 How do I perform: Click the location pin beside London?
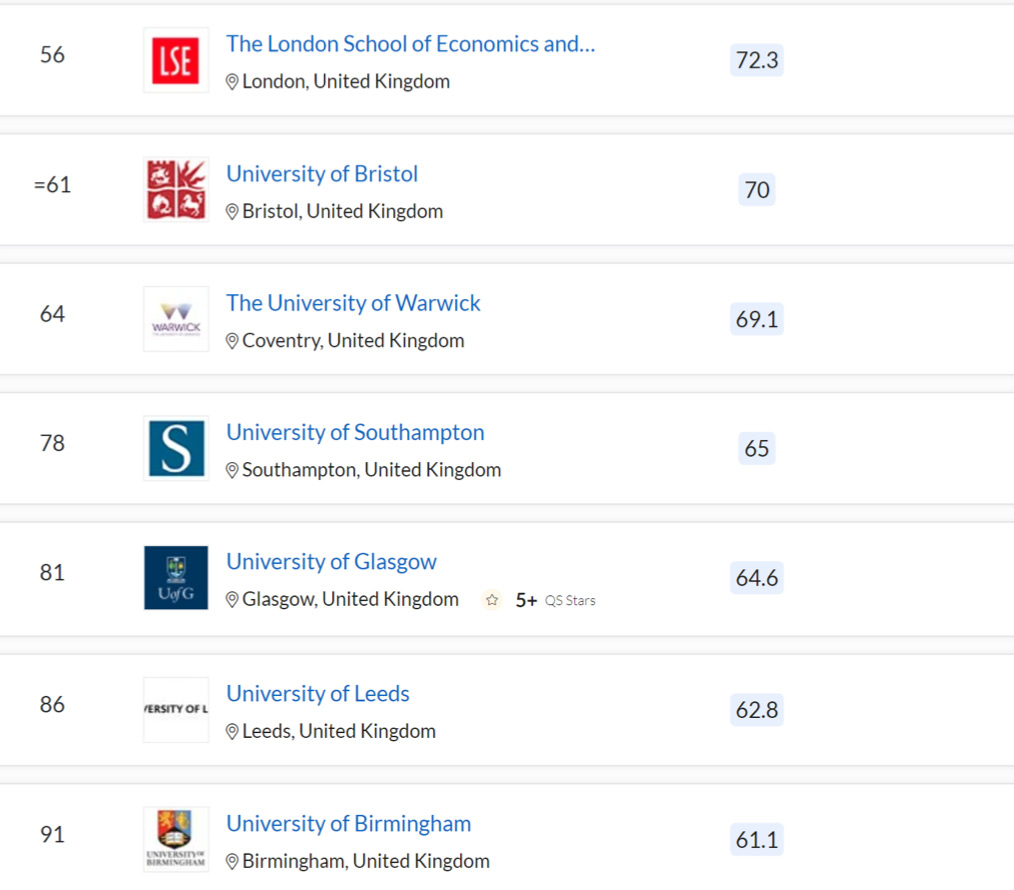233,81
